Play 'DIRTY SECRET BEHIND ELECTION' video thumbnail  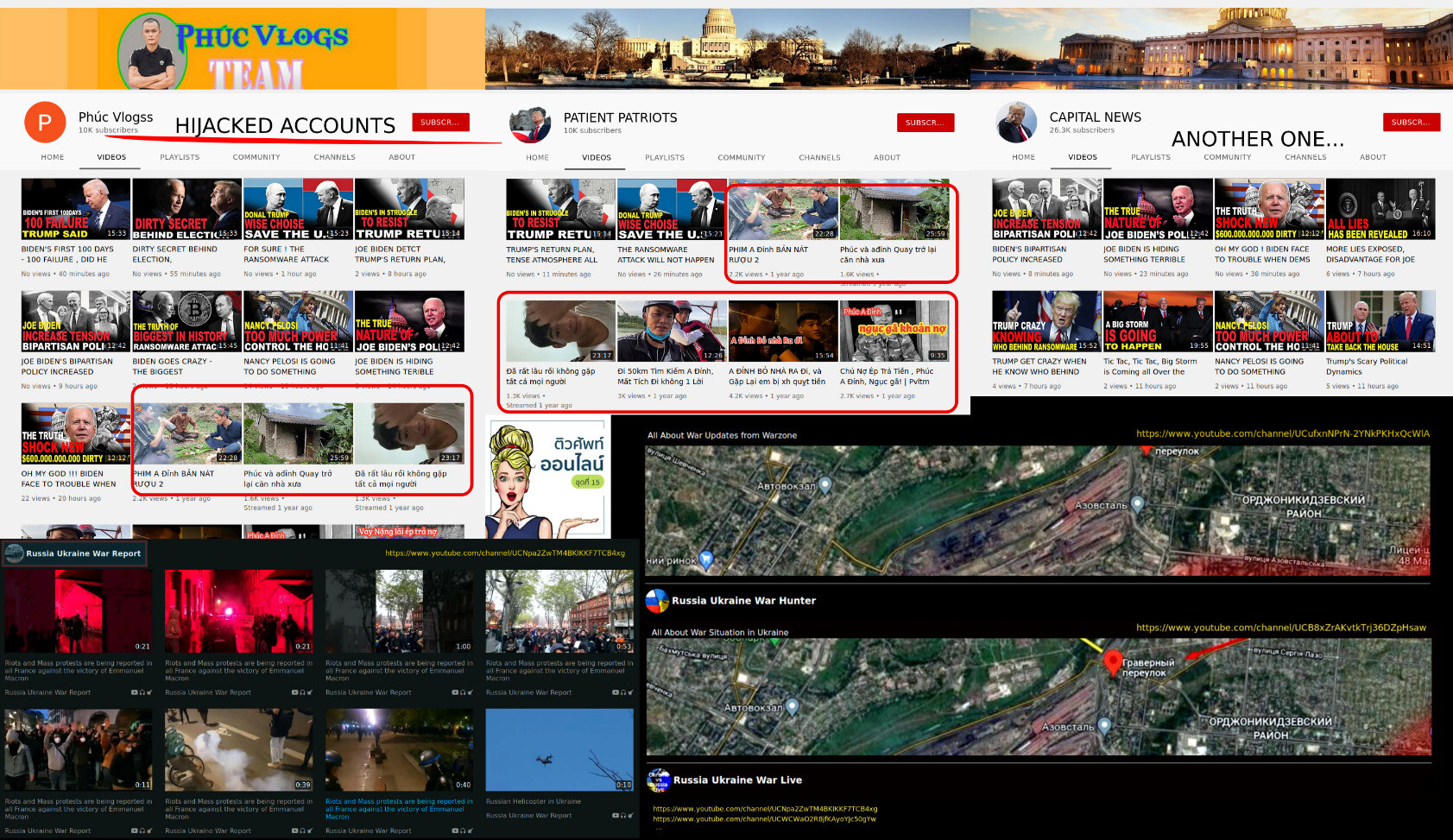pyautogui.click(x=186, y=209)
